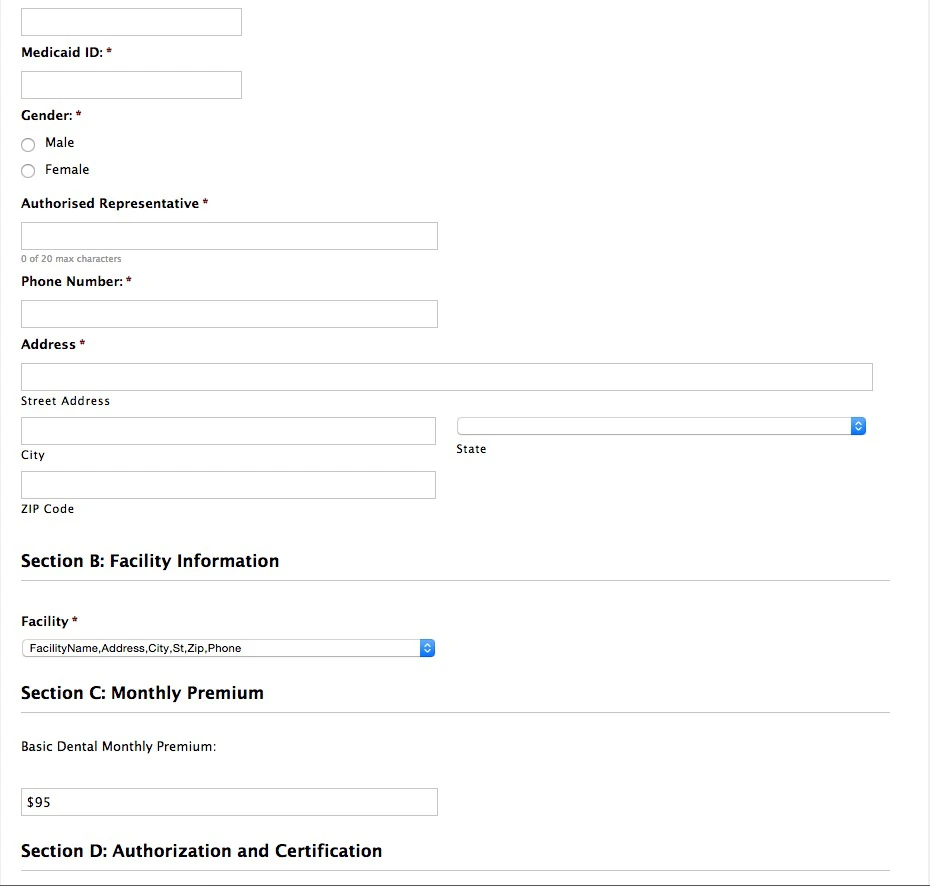Click the Medicaid ID label
The image size is (930, 886).
pos(62,52)
